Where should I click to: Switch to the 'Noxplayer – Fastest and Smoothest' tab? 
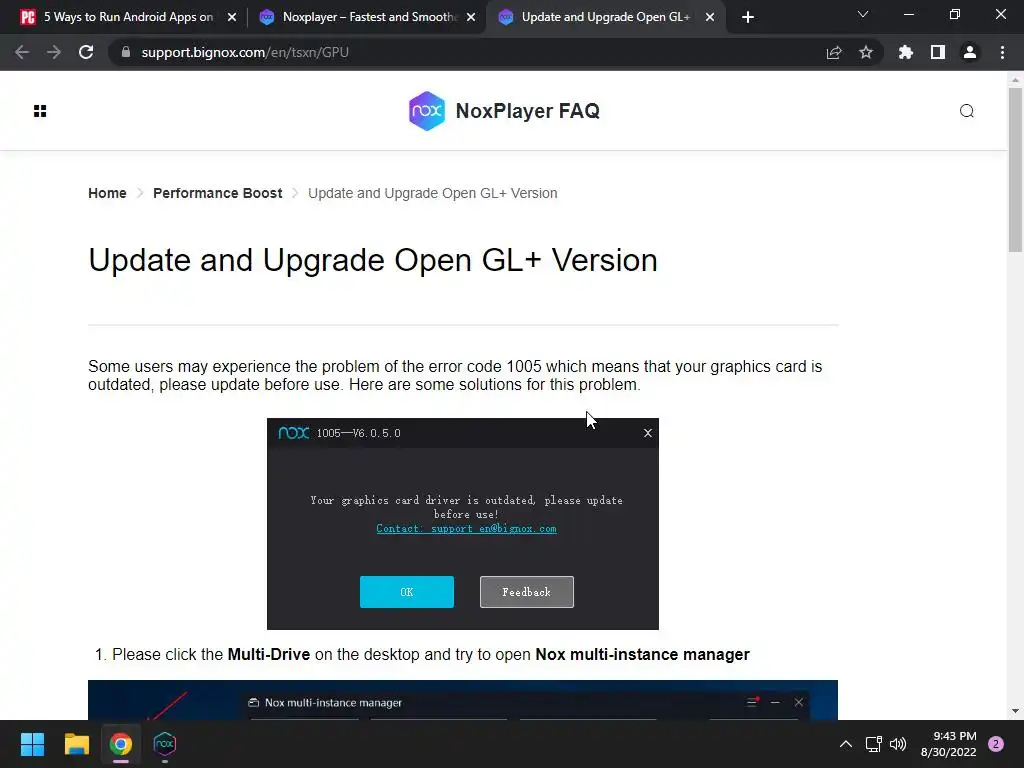(367, 17)
